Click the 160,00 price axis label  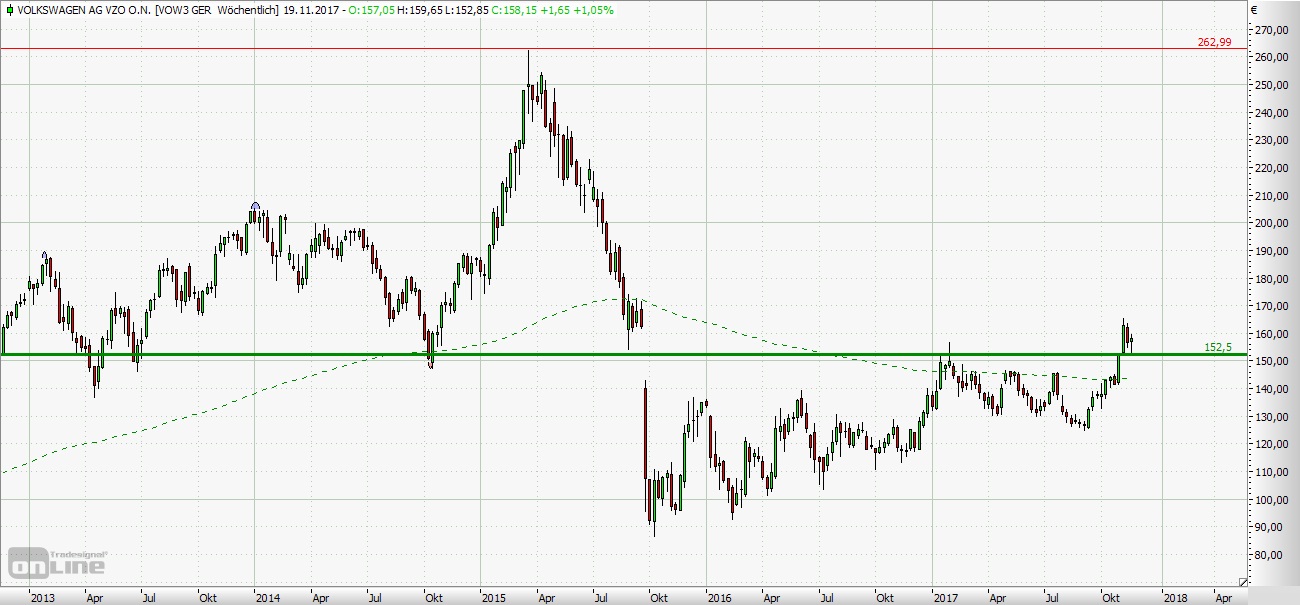pyautogui.click(x=1272, y=334)
